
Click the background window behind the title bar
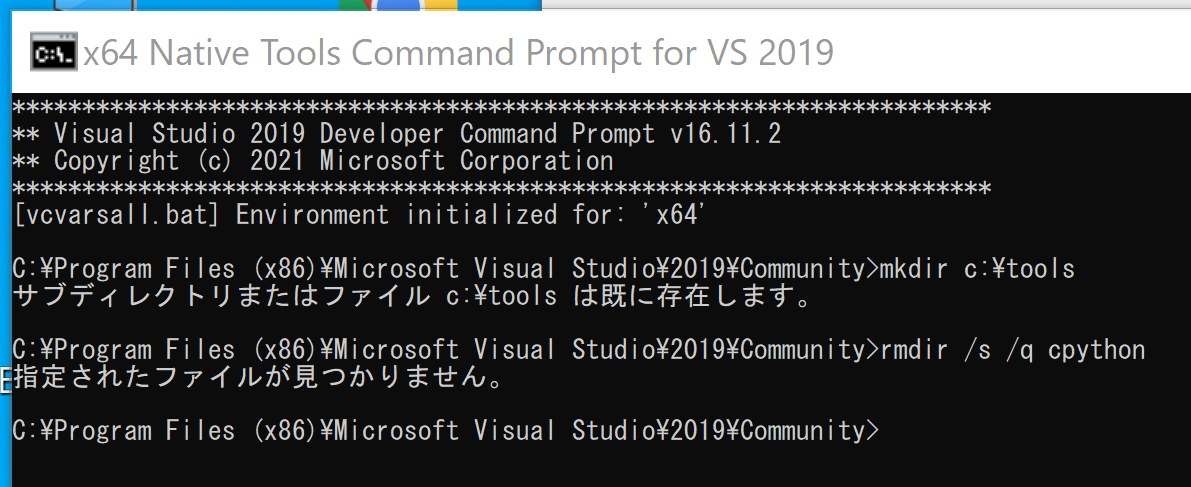866,5
